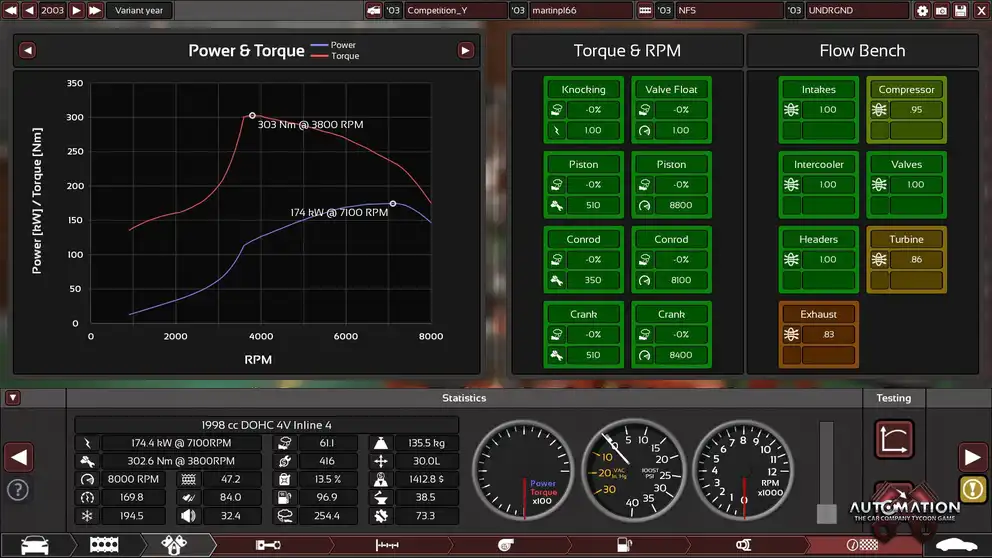Open the exhaust section tab icon
This screenshot has height=558, width=992.
coord(743,545)
